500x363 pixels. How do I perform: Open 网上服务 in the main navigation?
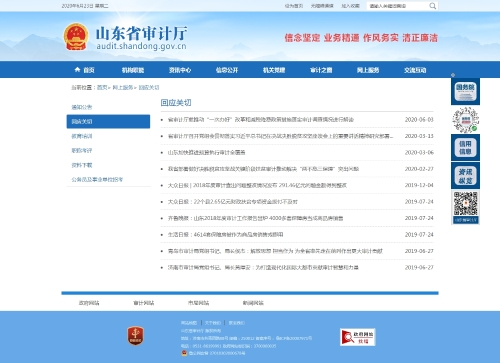[368, 70]
